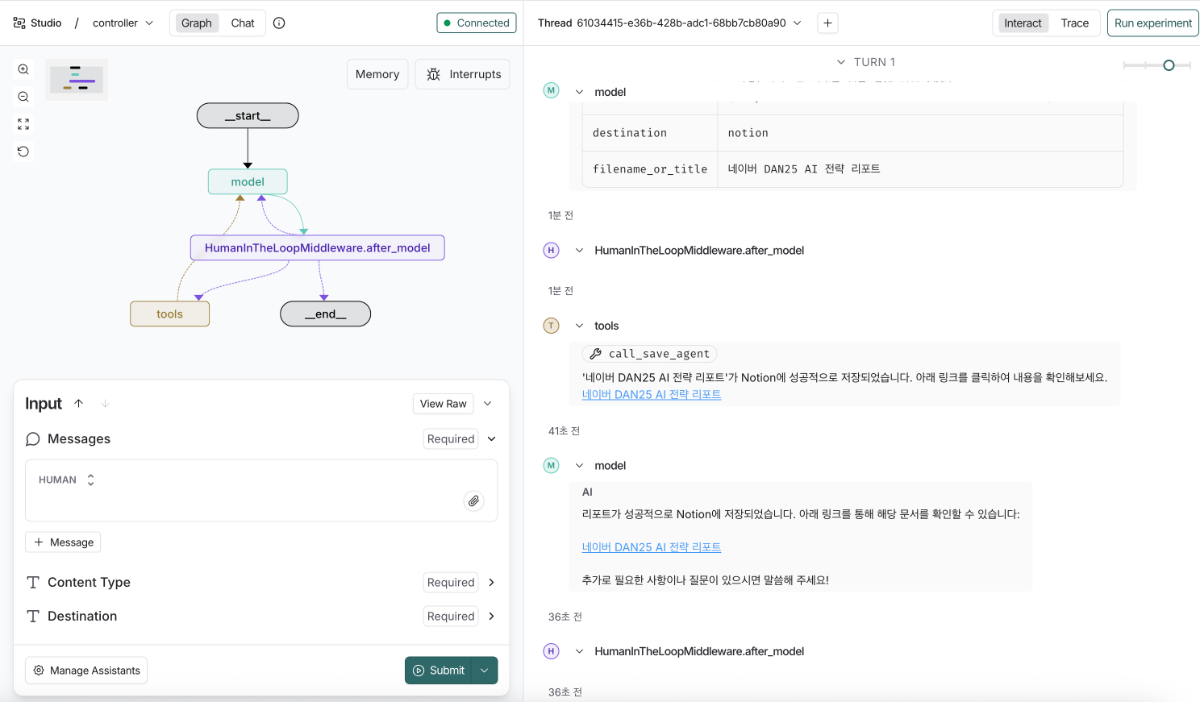Switch to Trace mode
The image size is (1200, 702).
(1074, 23)
